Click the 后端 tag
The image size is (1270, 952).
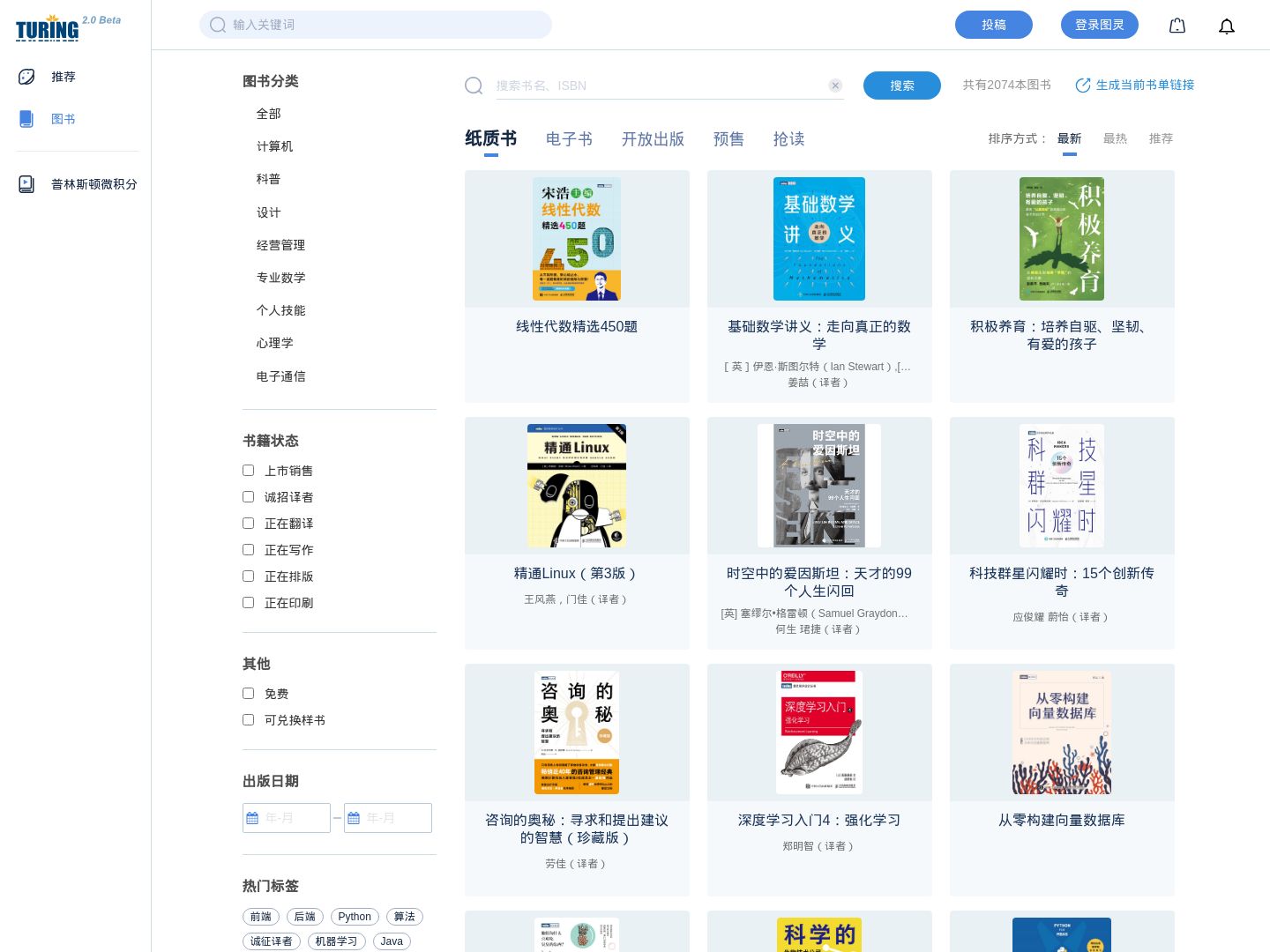(305, 917)
